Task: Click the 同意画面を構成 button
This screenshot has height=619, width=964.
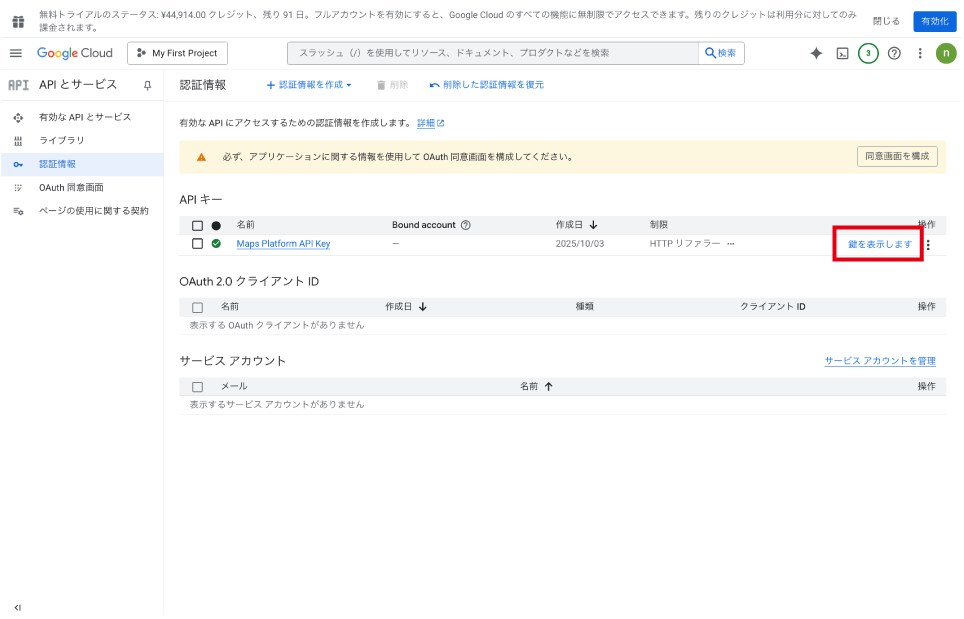Action: click(897, 156)
